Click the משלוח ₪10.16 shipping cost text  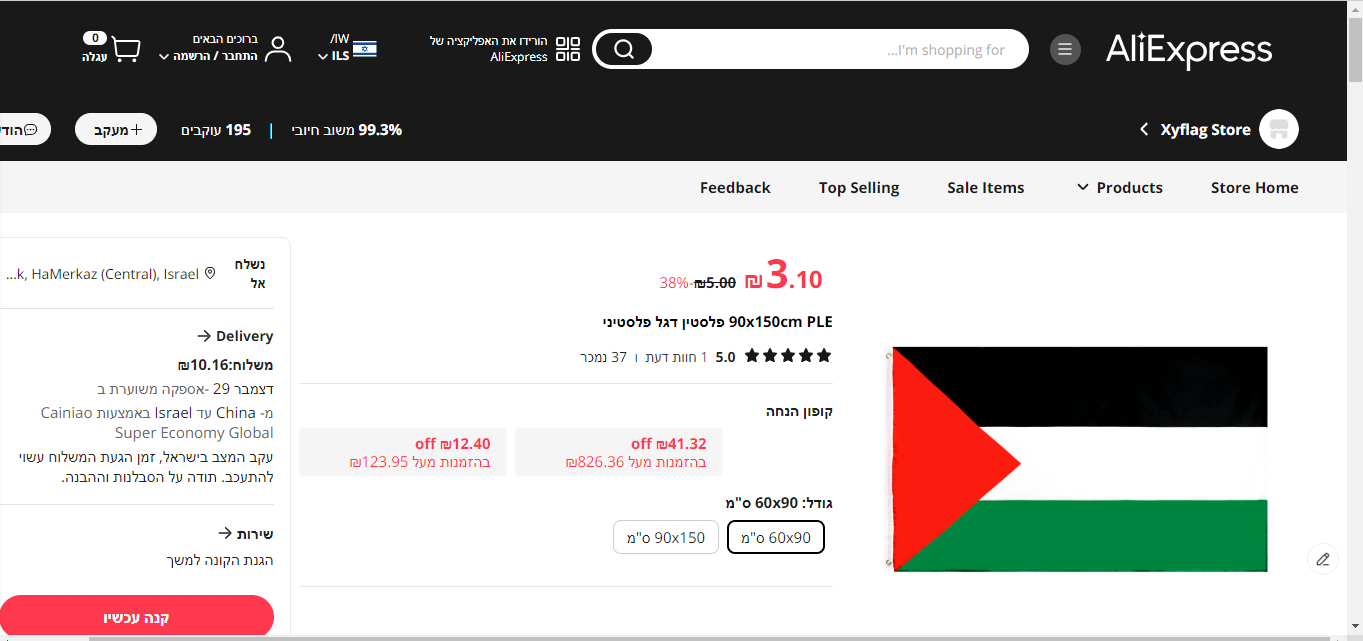225,364
